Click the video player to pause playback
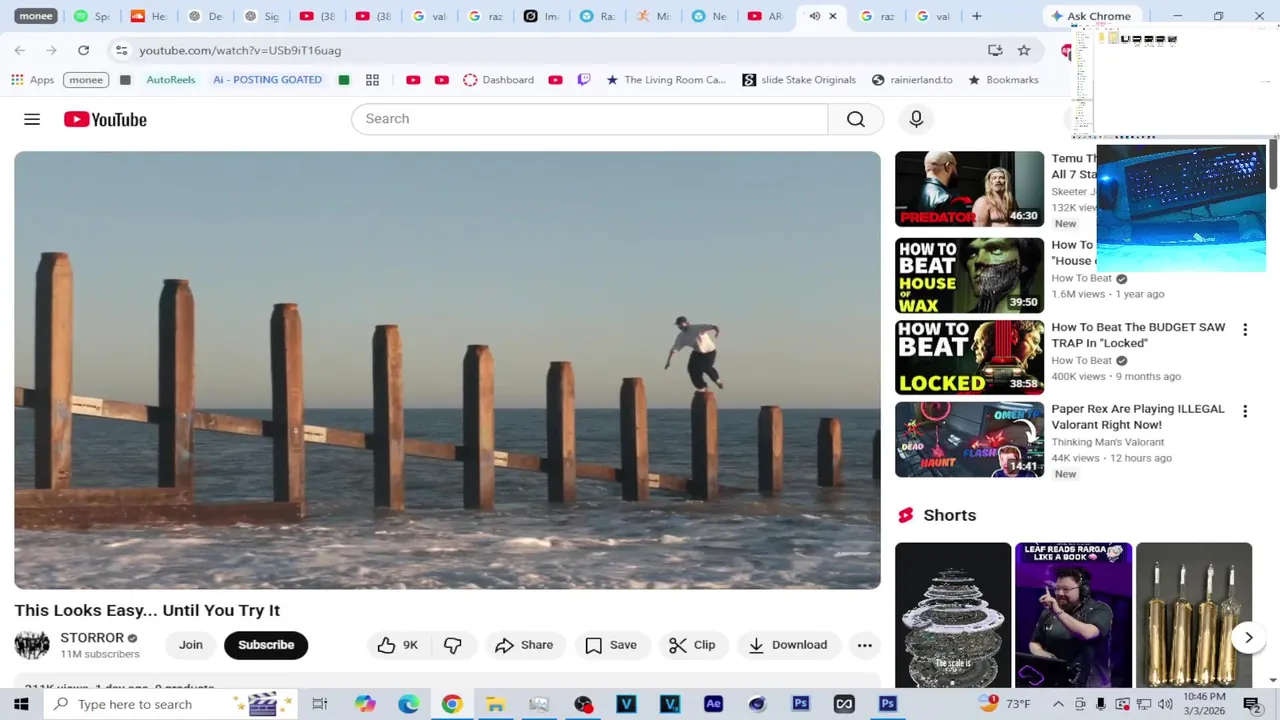Viewport: 1280px width, 720px height. [x=447, y=370]
